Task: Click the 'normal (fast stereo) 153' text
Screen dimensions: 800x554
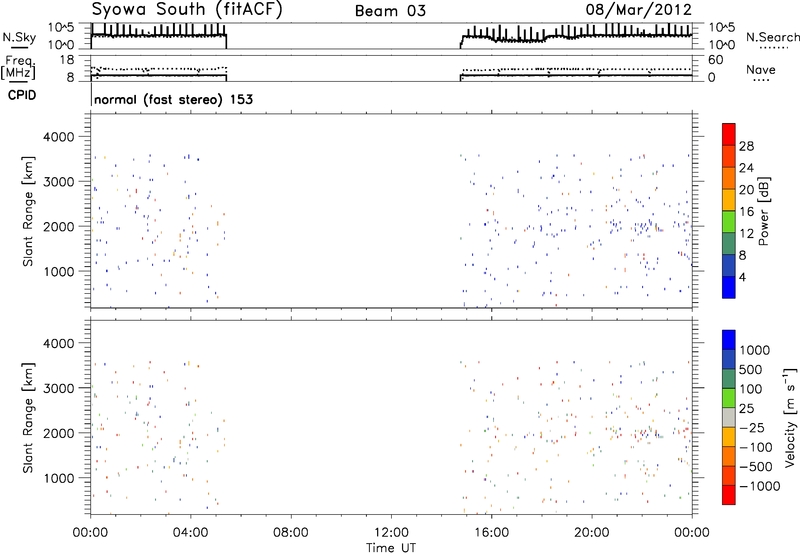Action: pyautogui.click(x=173, y=99)
